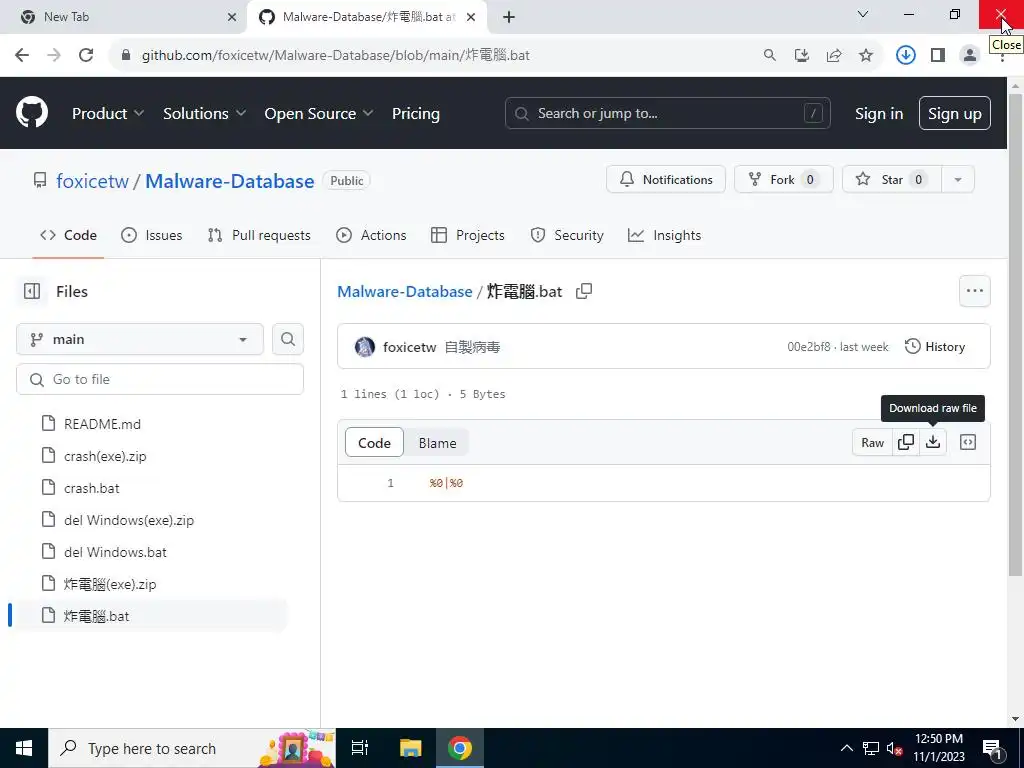Focus the Search or jump to field

click(667, 113)
